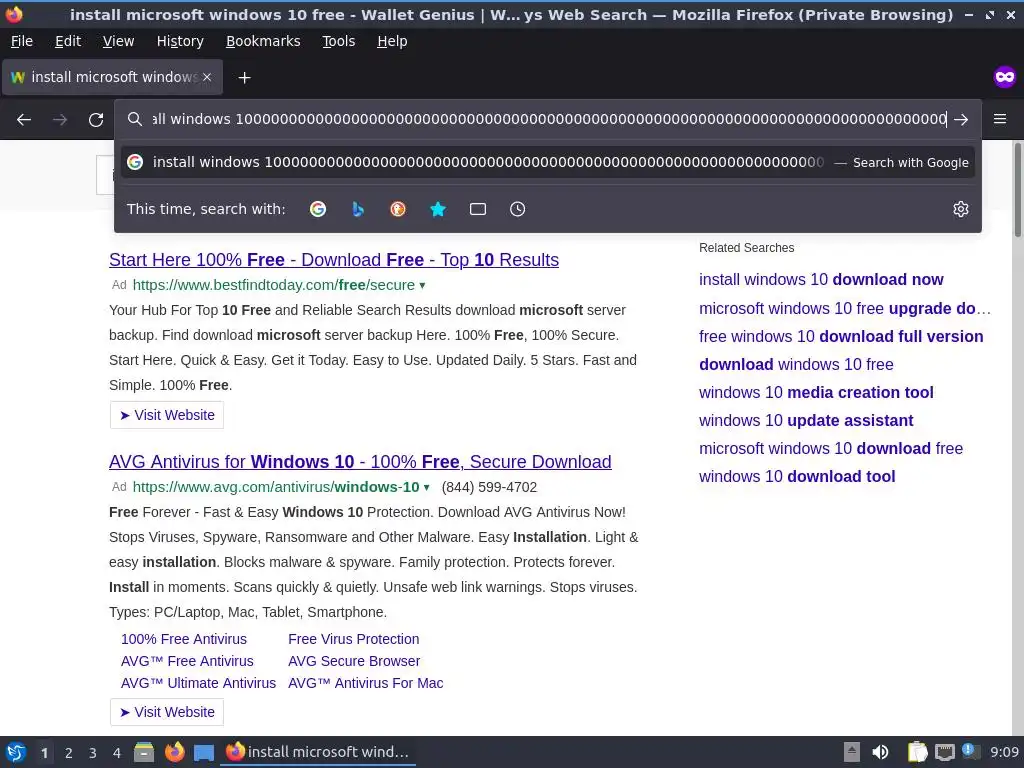Screen dimensions: 1024x768
Task: Open related search install windows 10 download now
Action: tap(821, 280)
